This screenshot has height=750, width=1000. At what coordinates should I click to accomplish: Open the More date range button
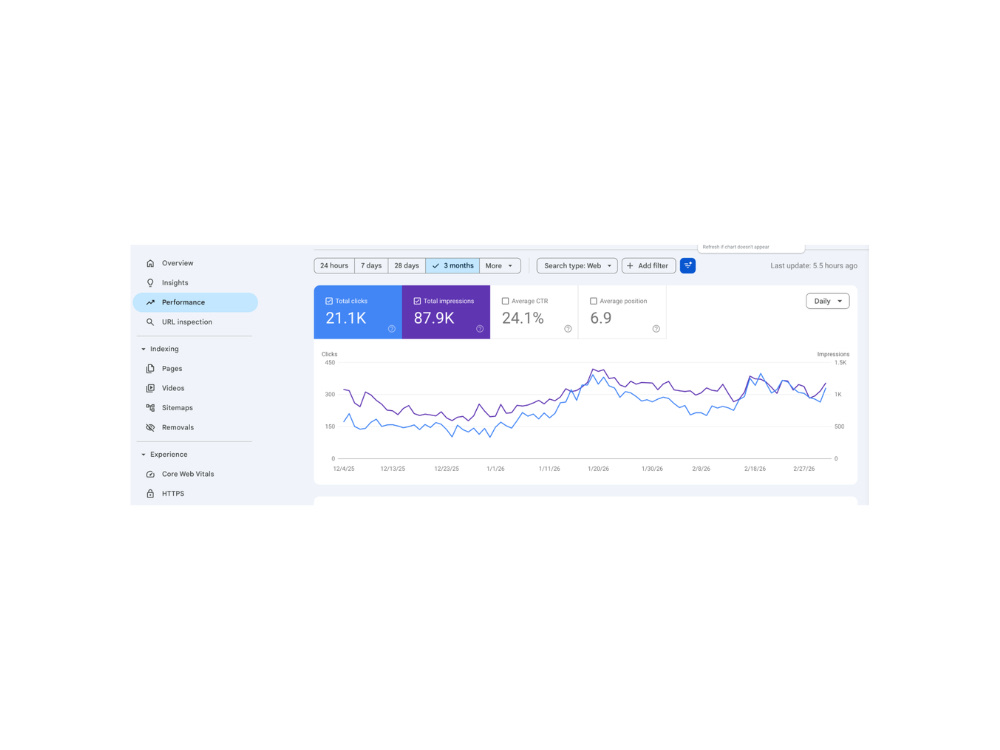click(x=499, y=266)
